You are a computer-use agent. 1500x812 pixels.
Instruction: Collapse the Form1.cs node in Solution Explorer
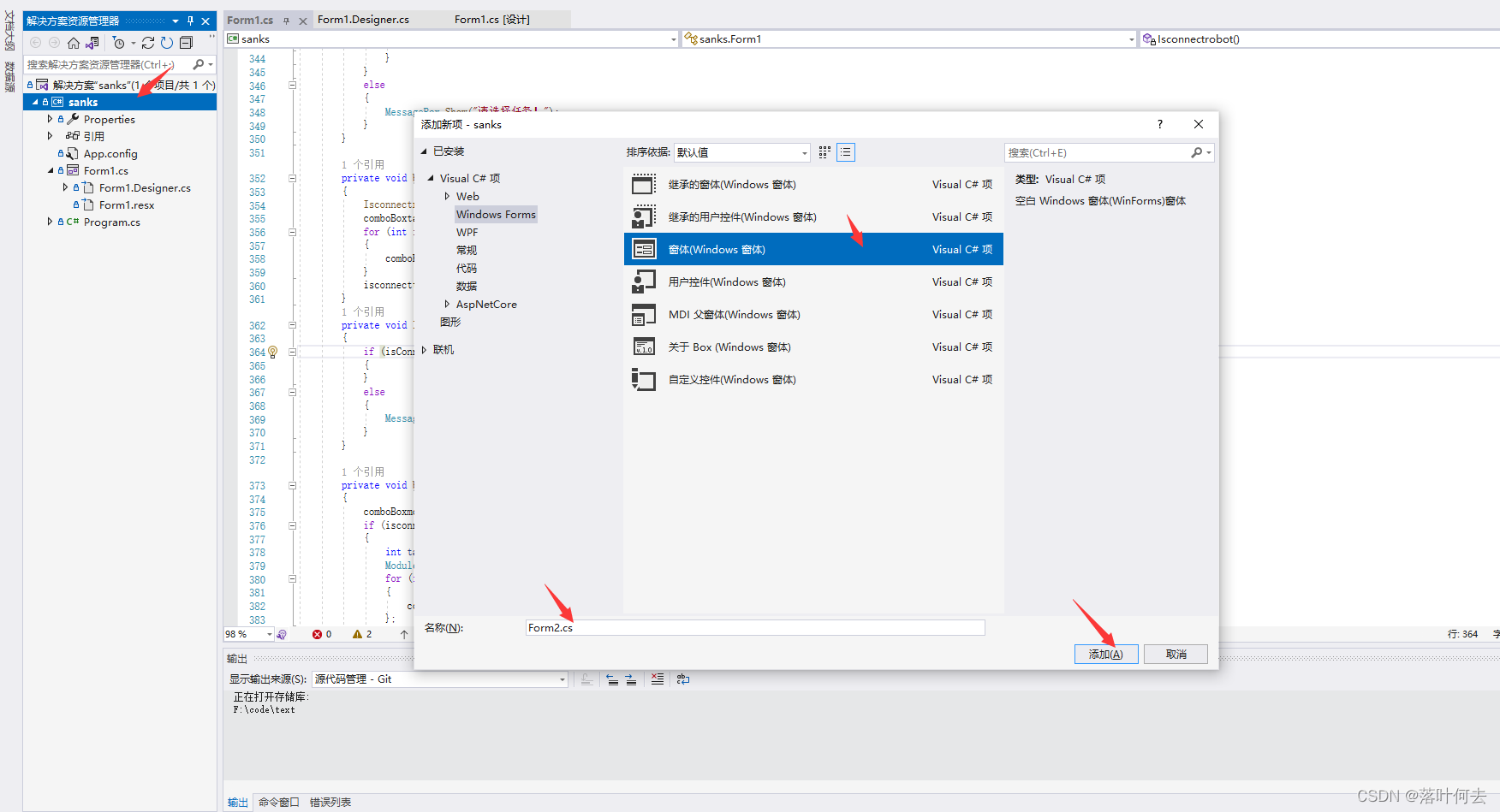[51, 170]
